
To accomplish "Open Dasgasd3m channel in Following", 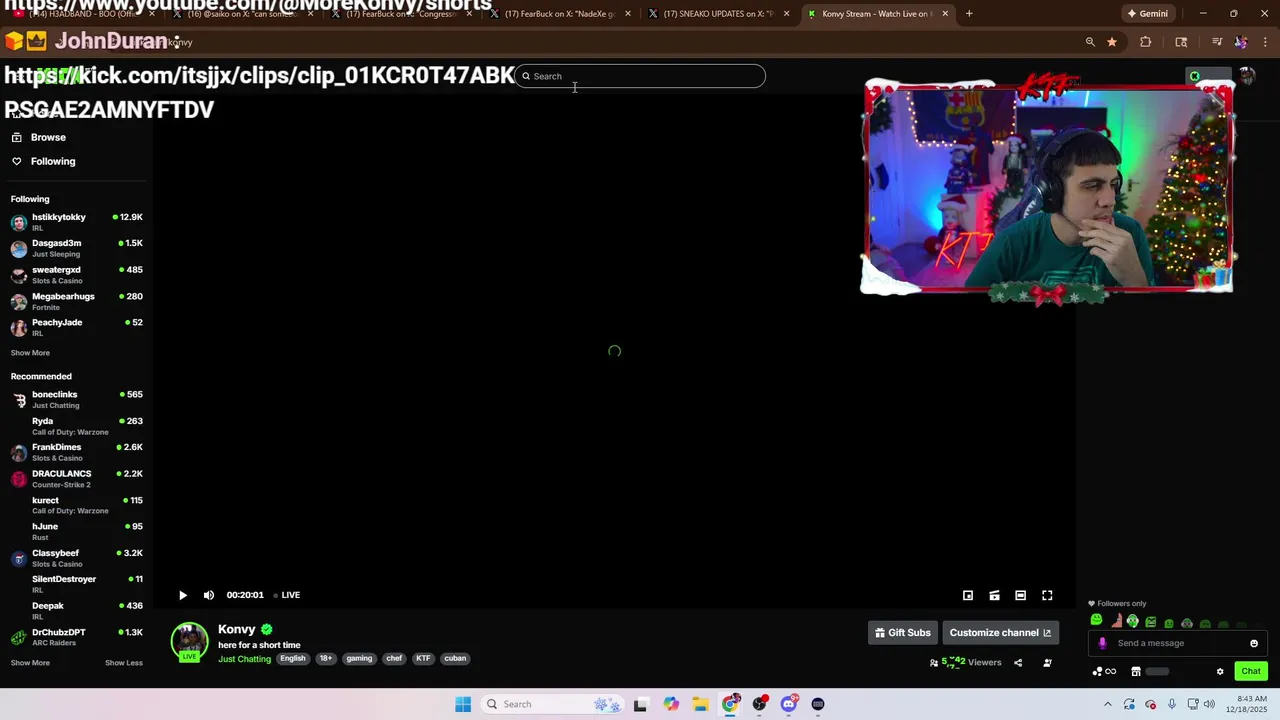I will [x=76, y=248].
